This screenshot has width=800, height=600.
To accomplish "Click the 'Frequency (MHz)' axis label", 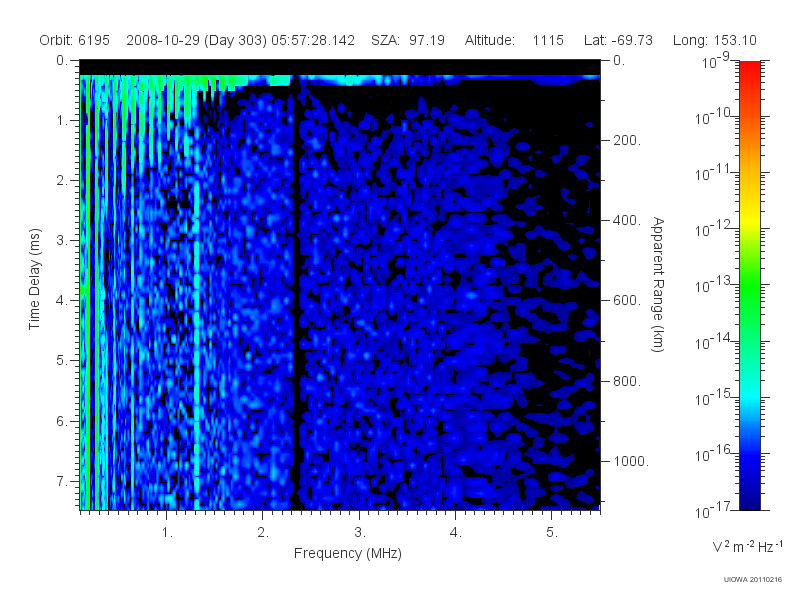I will [347, 554].
